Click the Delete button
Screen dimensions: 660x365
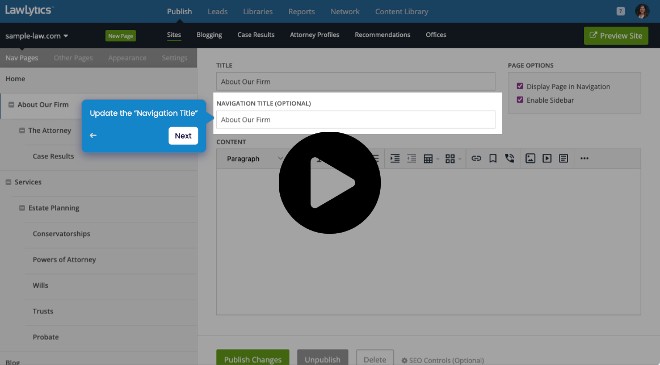[x=375, y=357]
